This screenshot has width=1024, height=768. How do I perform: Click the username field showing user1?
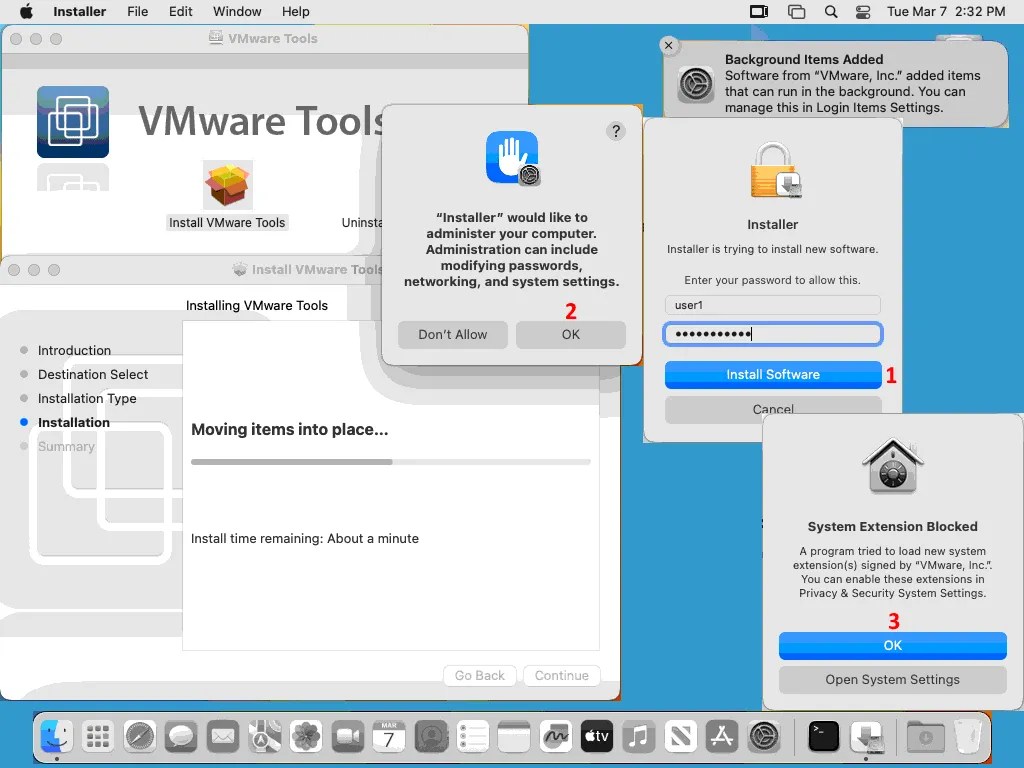(773, 305)
